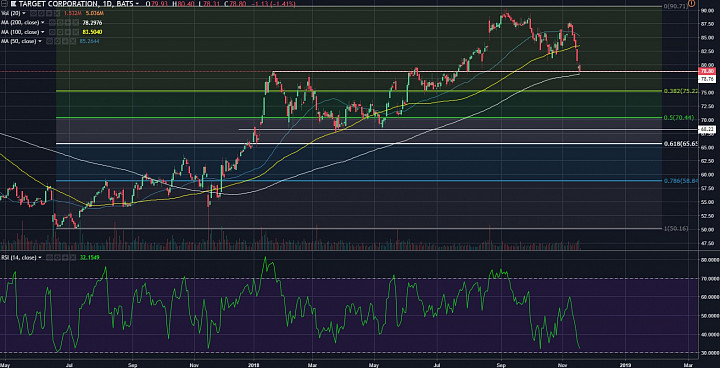Open the RSI (14, close) dropdown arrow
720x368 pixels.
click(40, 257)
